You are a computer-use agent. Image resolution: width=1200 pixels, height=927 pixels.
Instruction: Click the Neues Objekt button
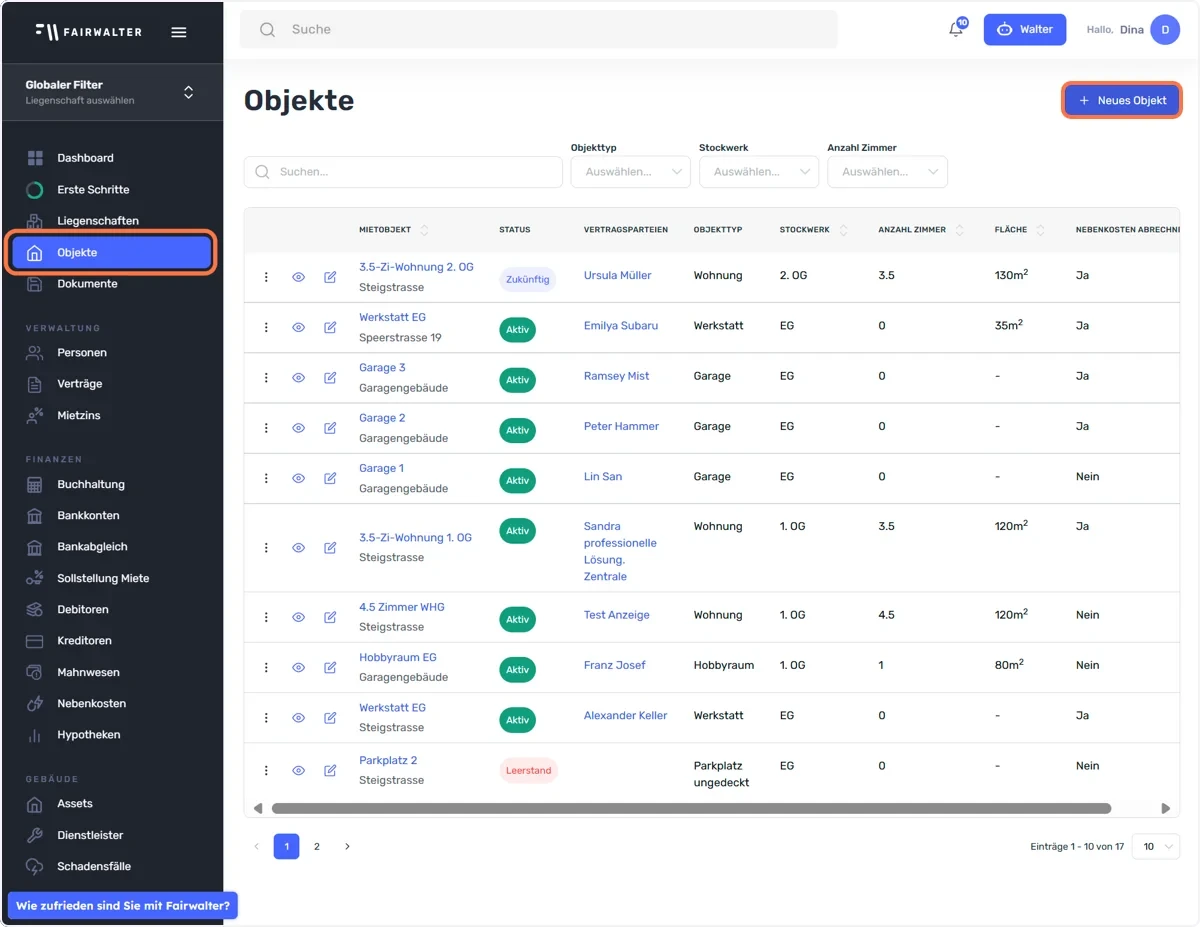[x=1122, y=100]
